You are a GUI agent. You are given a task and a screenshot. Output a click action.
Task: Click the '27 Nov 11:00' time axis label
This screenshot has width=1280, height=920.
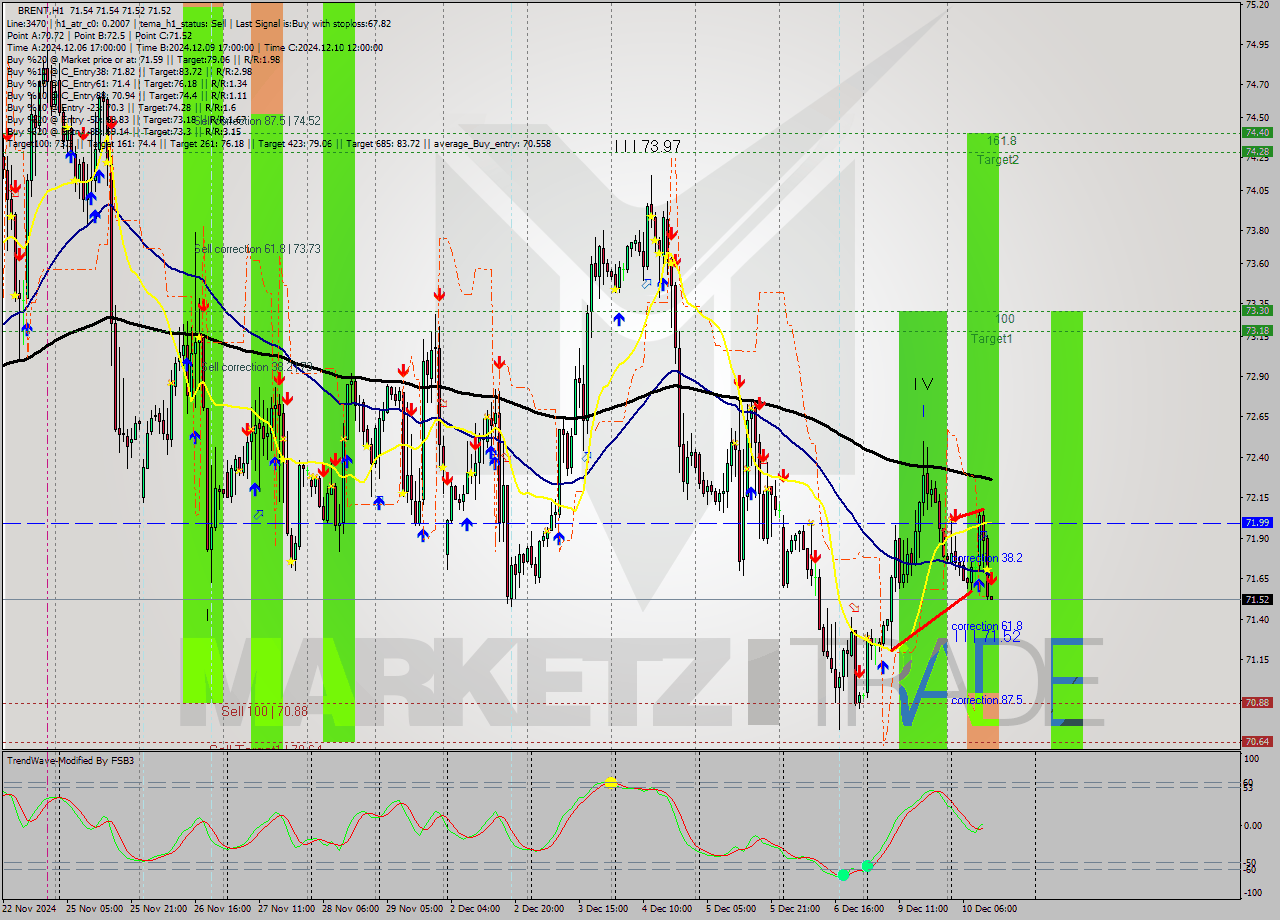click(x=285, y=909)
